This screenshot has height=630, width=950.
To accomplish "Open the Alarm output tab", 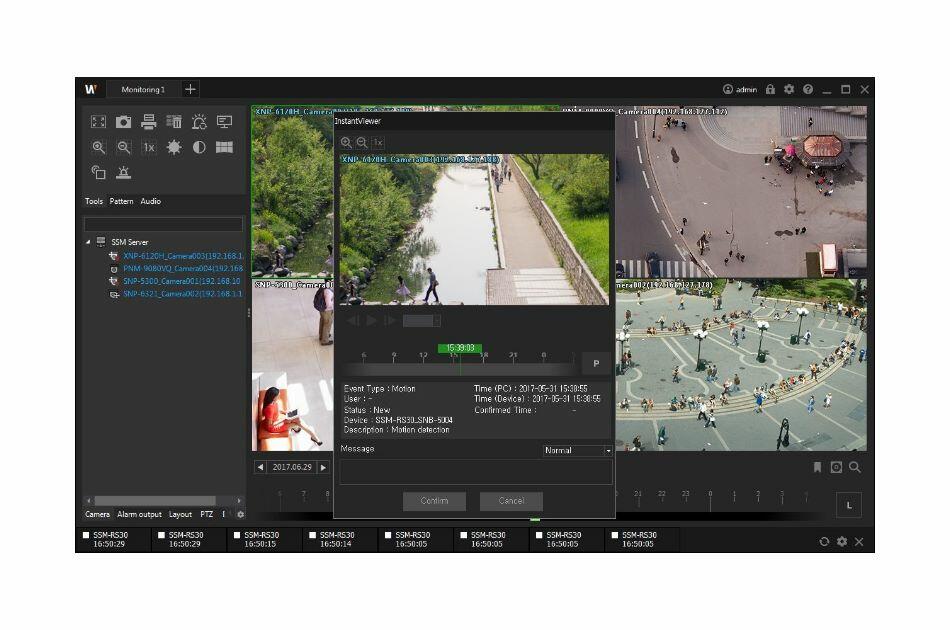I will tap(139, 514).
